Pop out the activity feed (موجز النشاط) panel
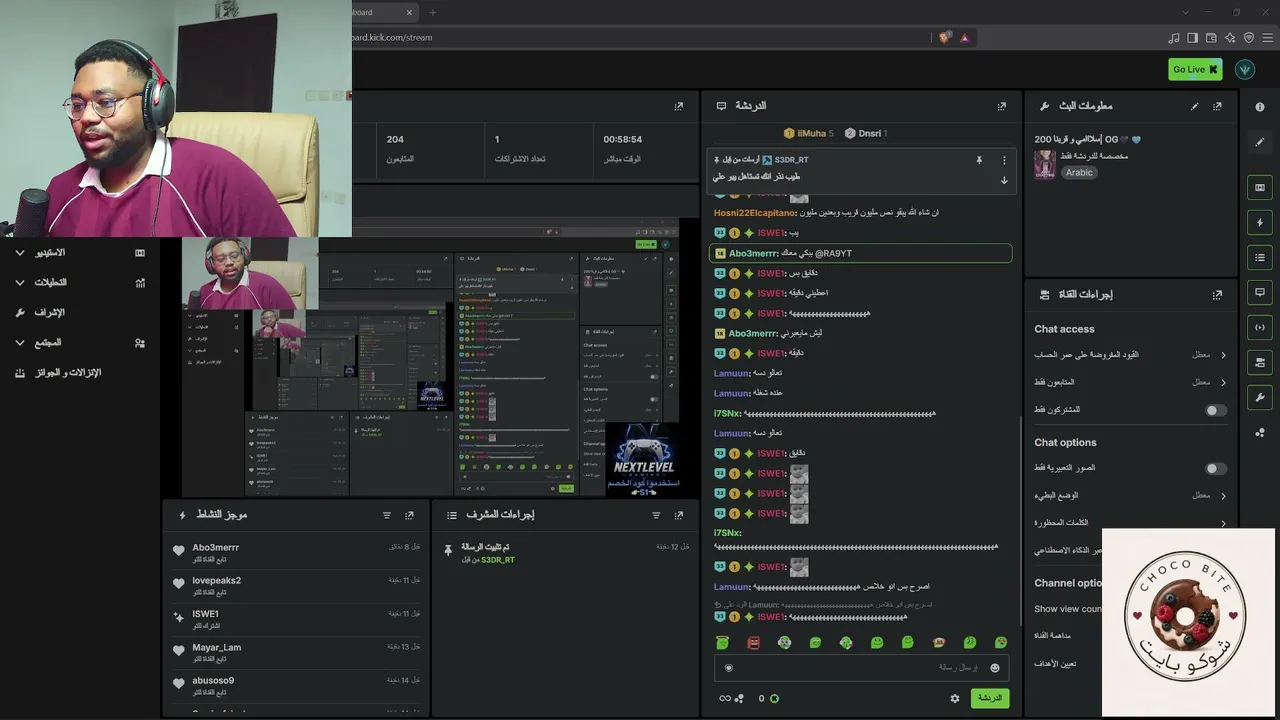The image size is (1280, 720). pos(409,515)
